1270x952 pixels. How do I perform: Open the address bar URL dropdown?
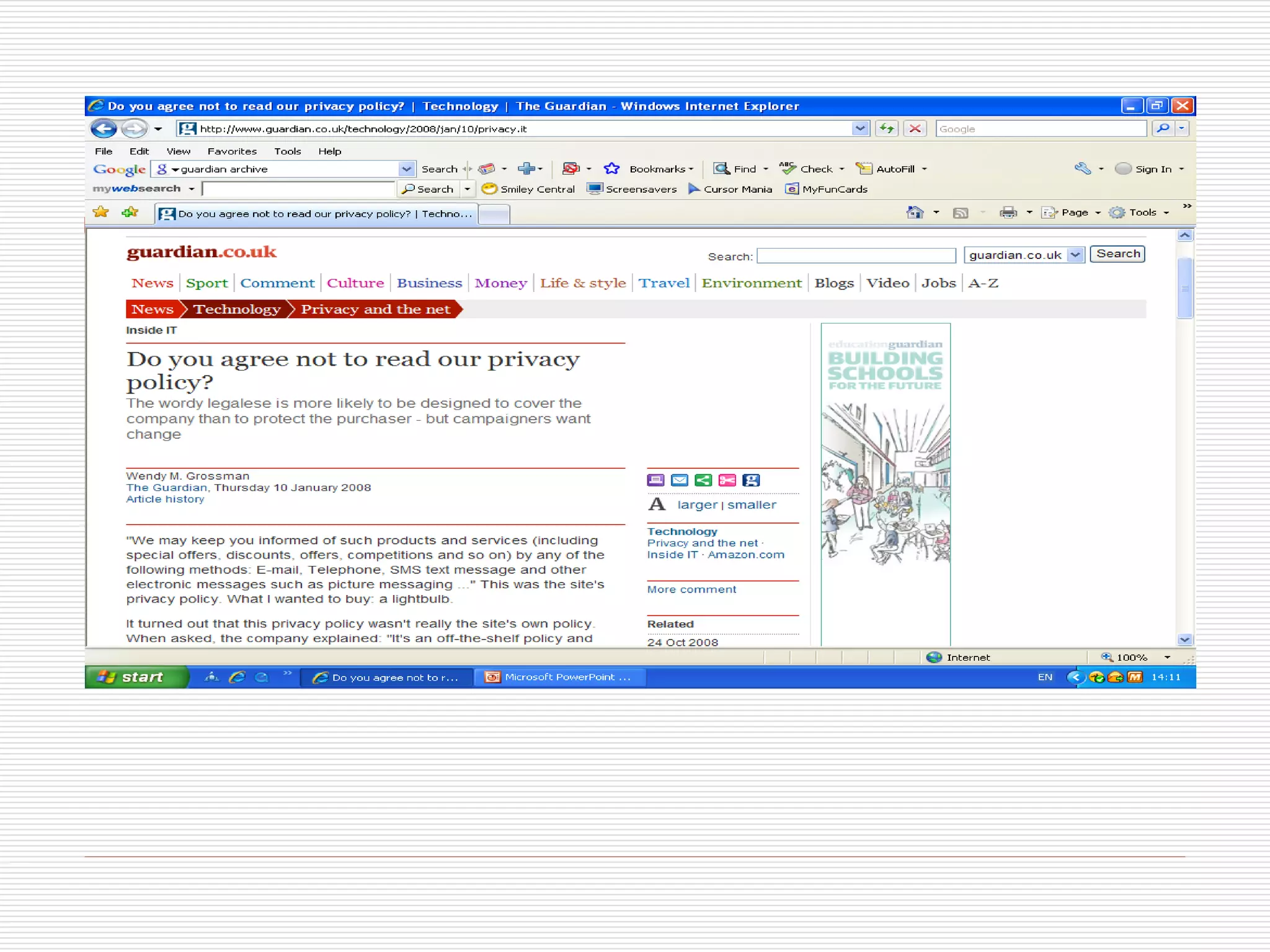(x=859, y=129)
